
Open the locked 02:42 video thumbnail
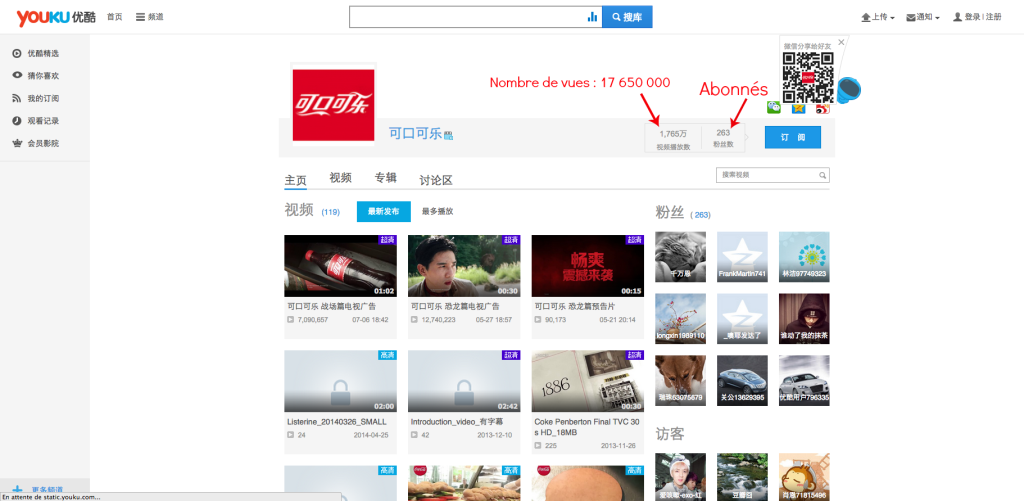[464, 381]
